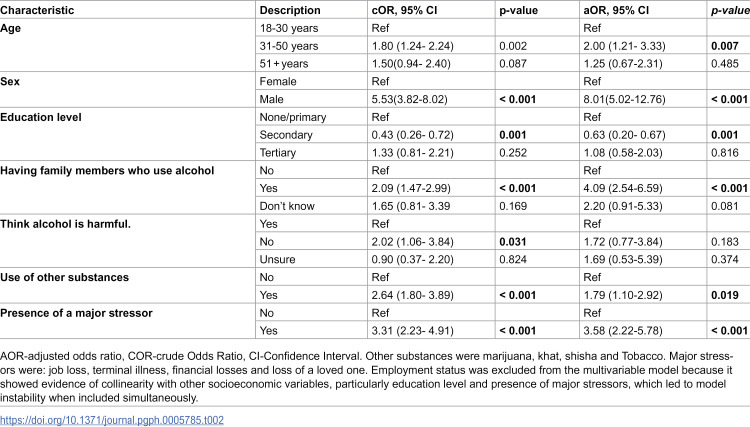Viewport: 750px width, 427px height.
Task: Select the p-value 0.031 cell
Action: click(x=513, y=242)
